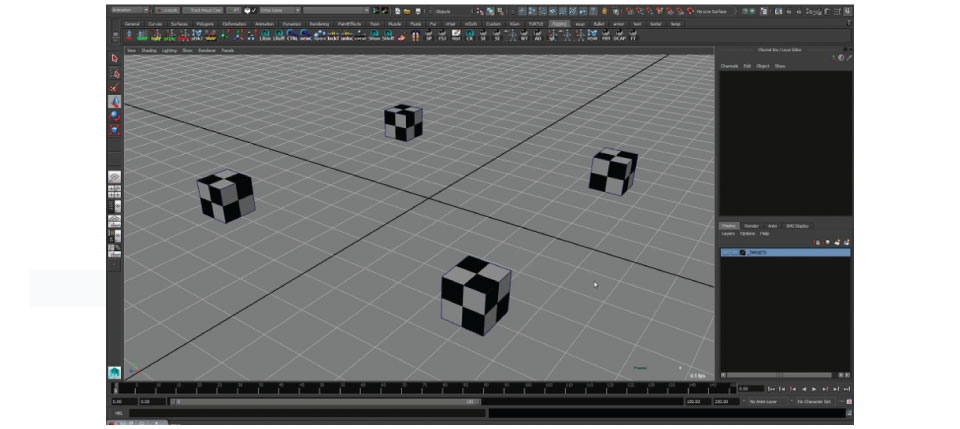Click the current frame input field

(x=751, y=389)
